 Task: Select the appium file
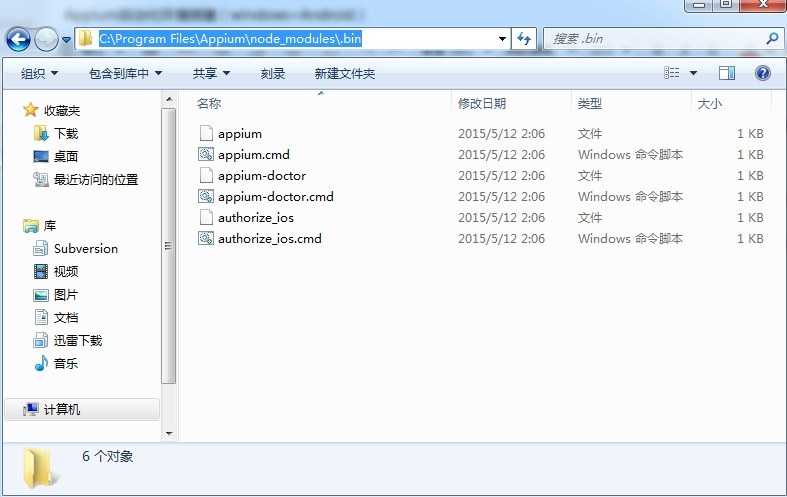tap(240, 134)
